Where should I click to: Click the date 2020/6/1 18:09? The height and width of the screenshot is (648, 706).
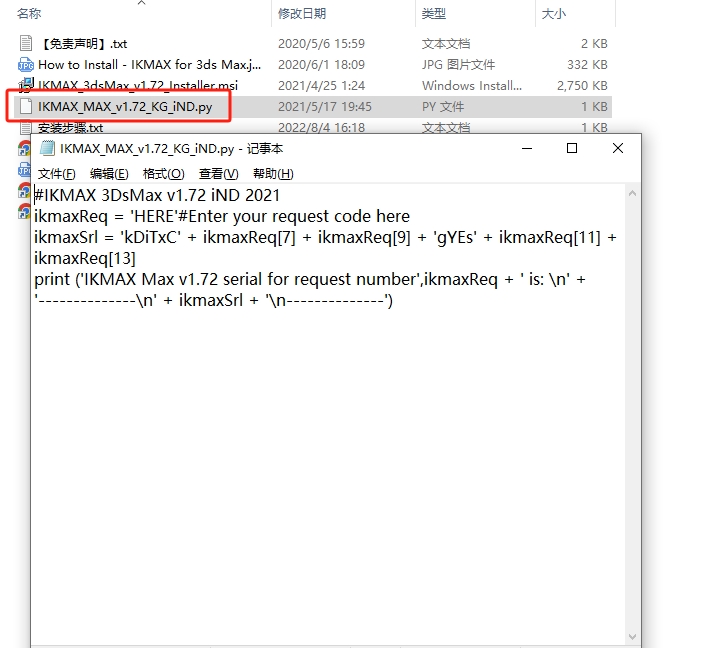pyautogui.click(x=321, y=64)
